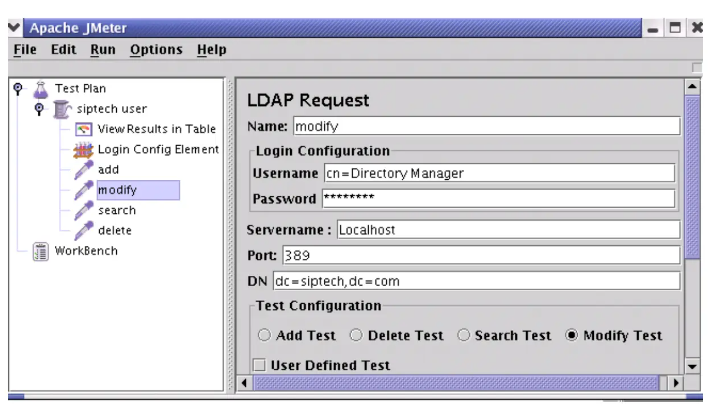Select siptech user in the tree
Screen dimensions: 727x408
click(112, 109)
